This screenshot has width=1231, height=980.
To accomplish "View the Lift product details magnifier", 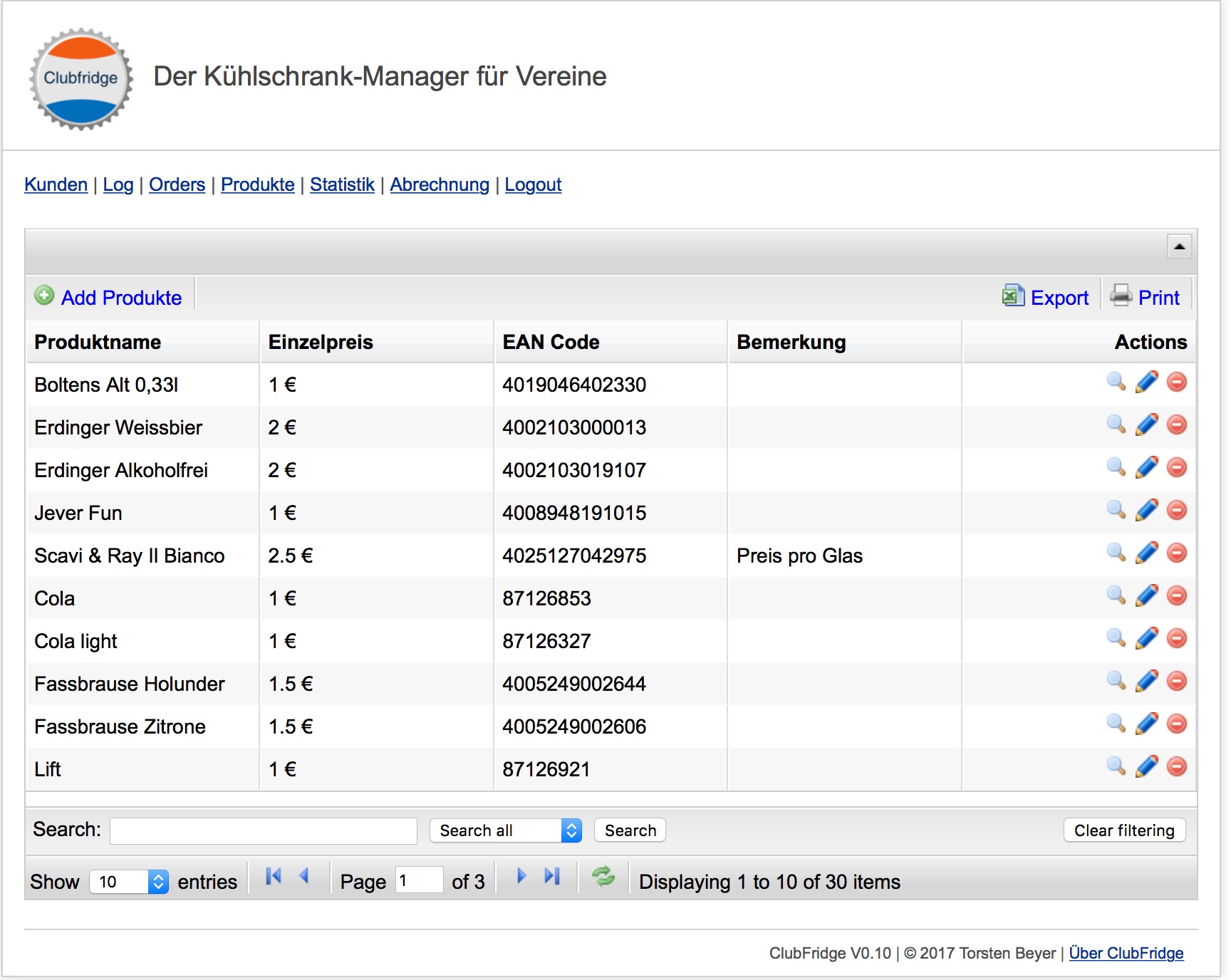I will [x=1116, y=767].
